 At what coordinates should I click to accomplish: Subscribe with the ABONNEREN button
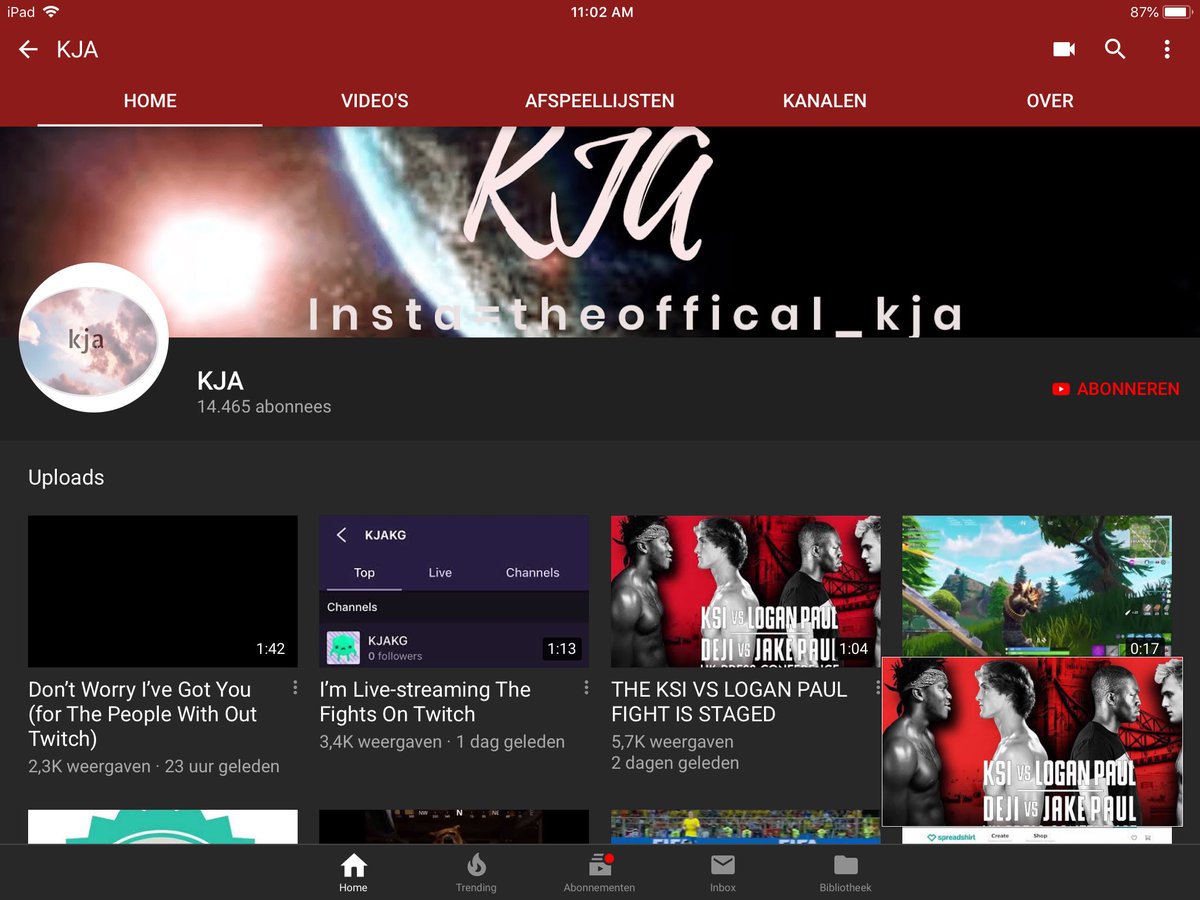coord(1116,389)
